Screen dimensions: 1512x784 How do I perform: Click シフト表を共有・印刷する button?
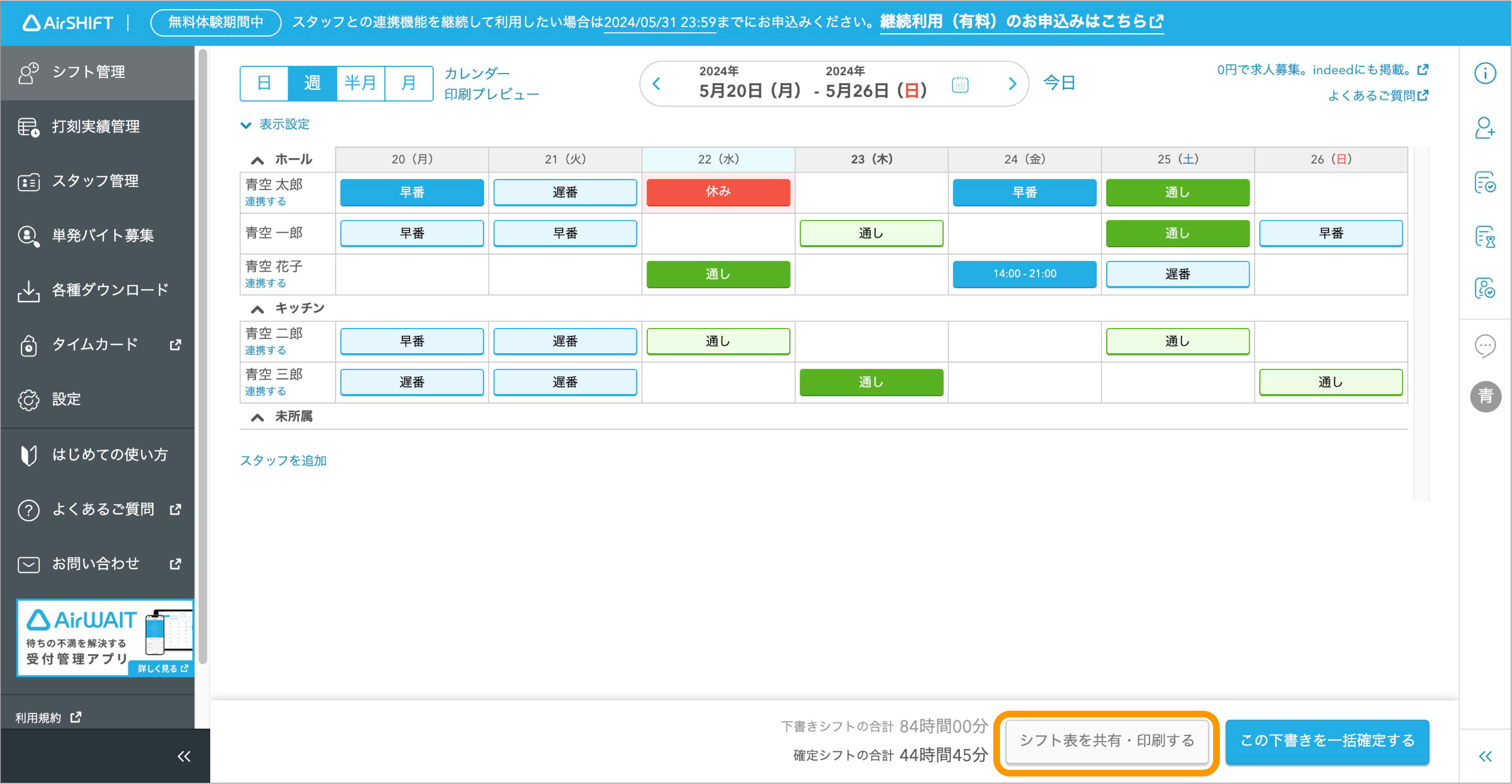(1107, 741)
